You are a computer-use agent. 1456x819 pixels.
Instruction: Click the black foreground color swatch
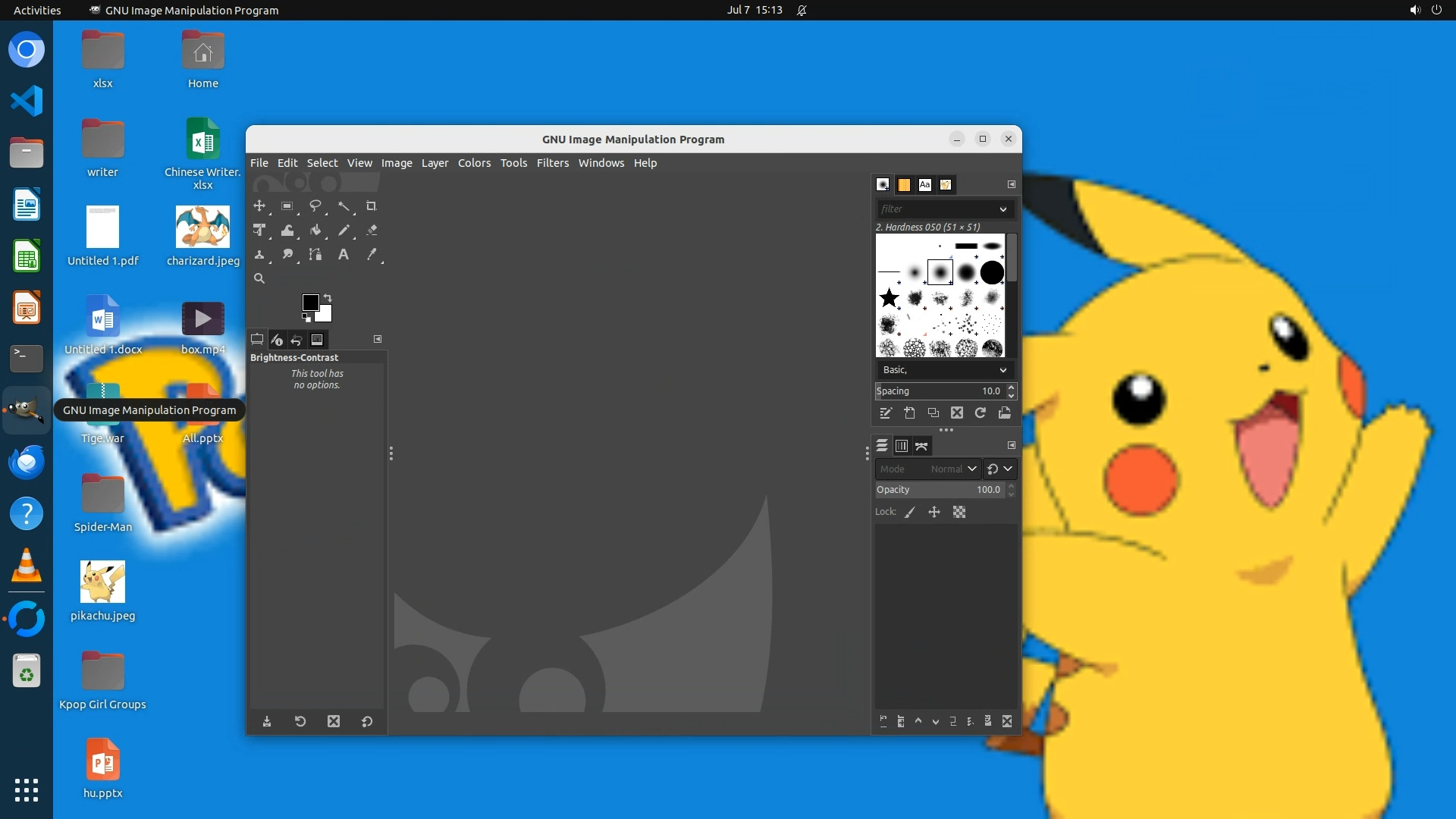tap(310, 303)
